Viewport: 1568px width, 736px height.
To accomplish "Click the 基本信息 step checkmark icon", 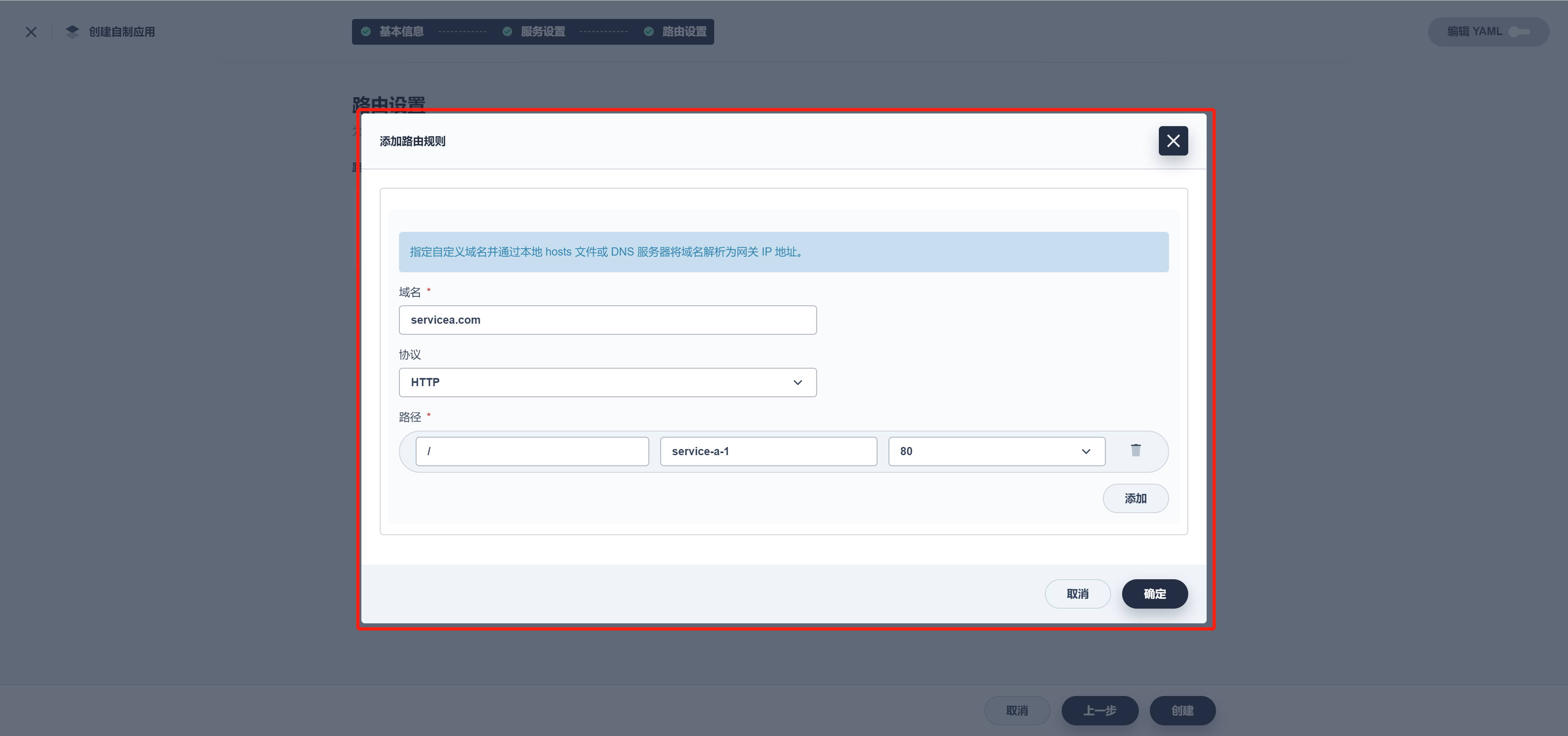I will click(x=366, y=31).
